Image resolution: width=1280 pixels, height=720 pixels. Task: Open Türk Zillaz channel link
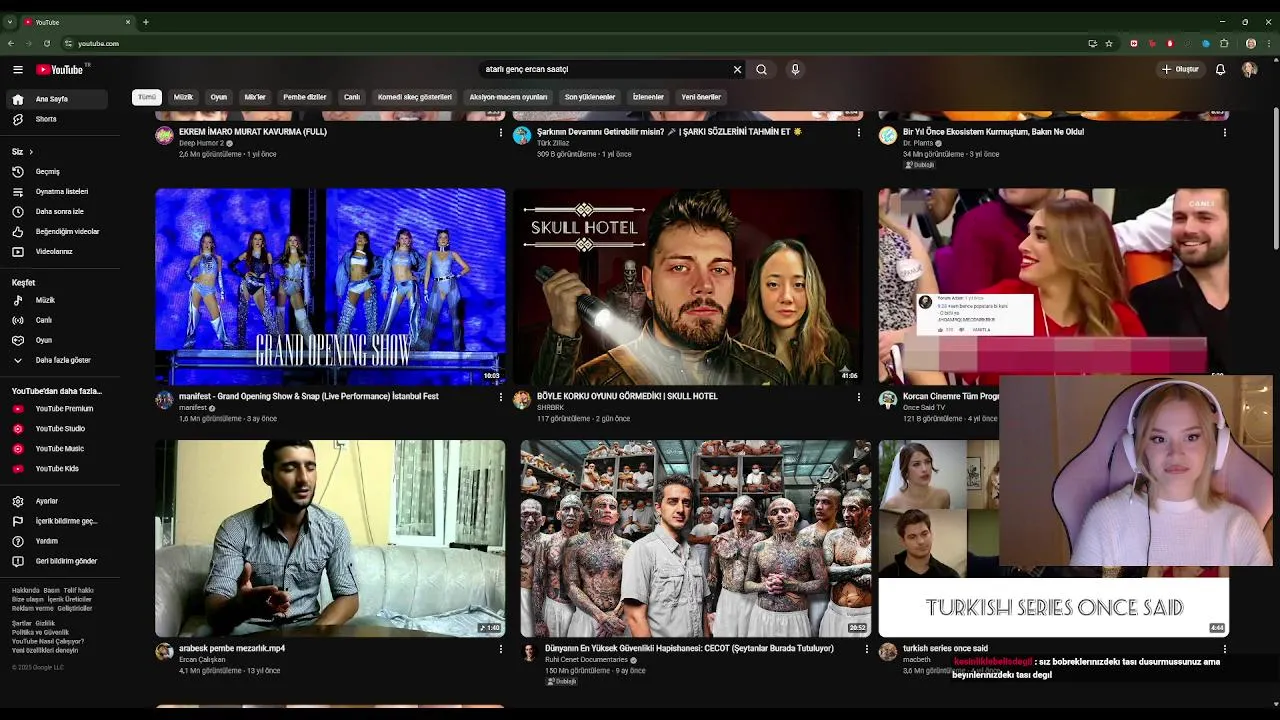point(553,143)
